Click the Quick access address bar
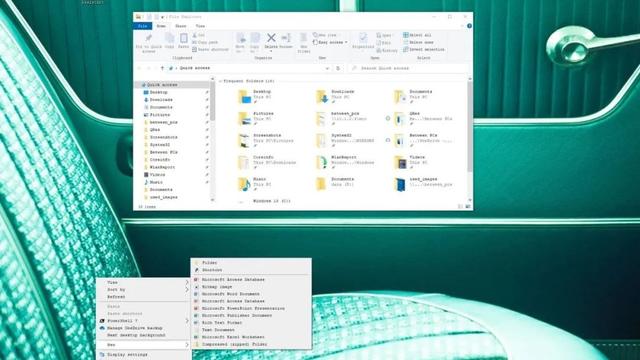Screen dimensions: 640x360 pos(249,68)
